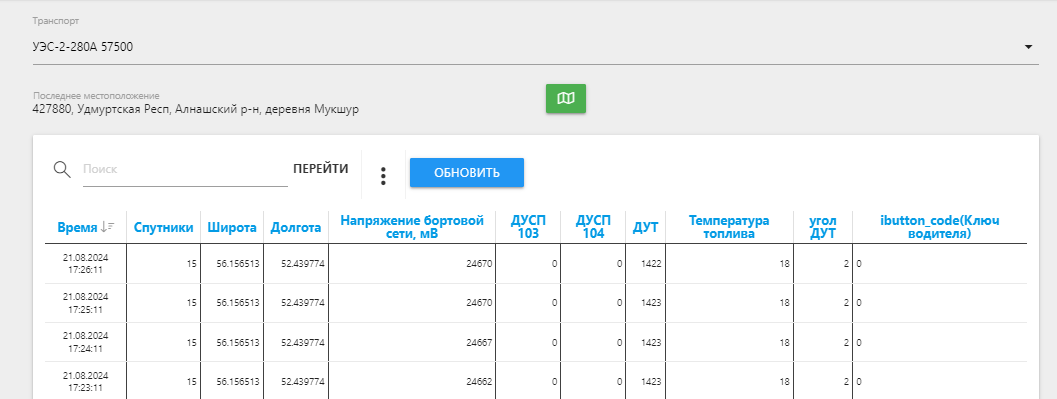
Task: Click satellites value 15 in 17:23:11 row
Action: pyautogui.click(x=192, y=381)
